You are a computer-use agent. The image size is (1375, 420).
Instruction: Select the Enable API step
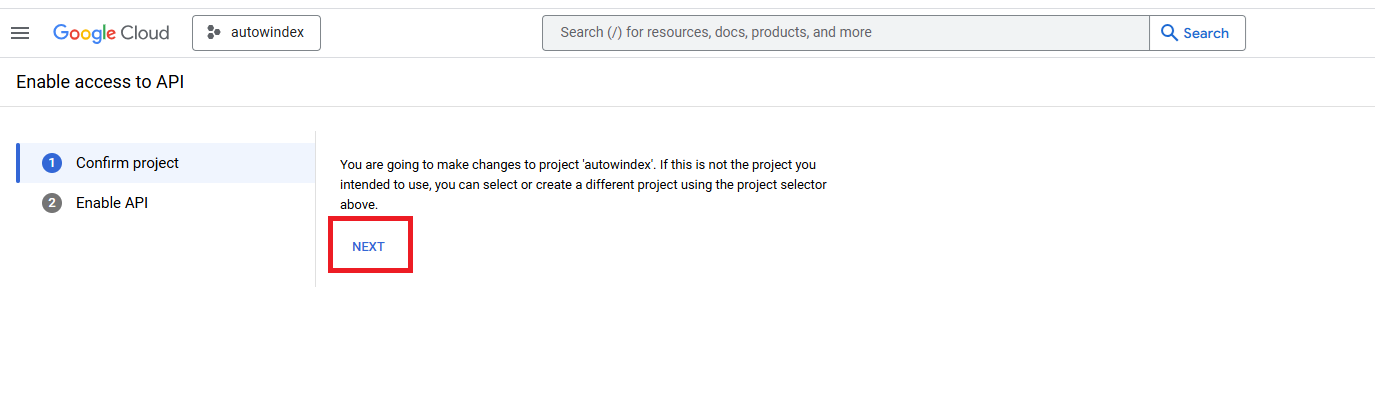coord(166,203)
